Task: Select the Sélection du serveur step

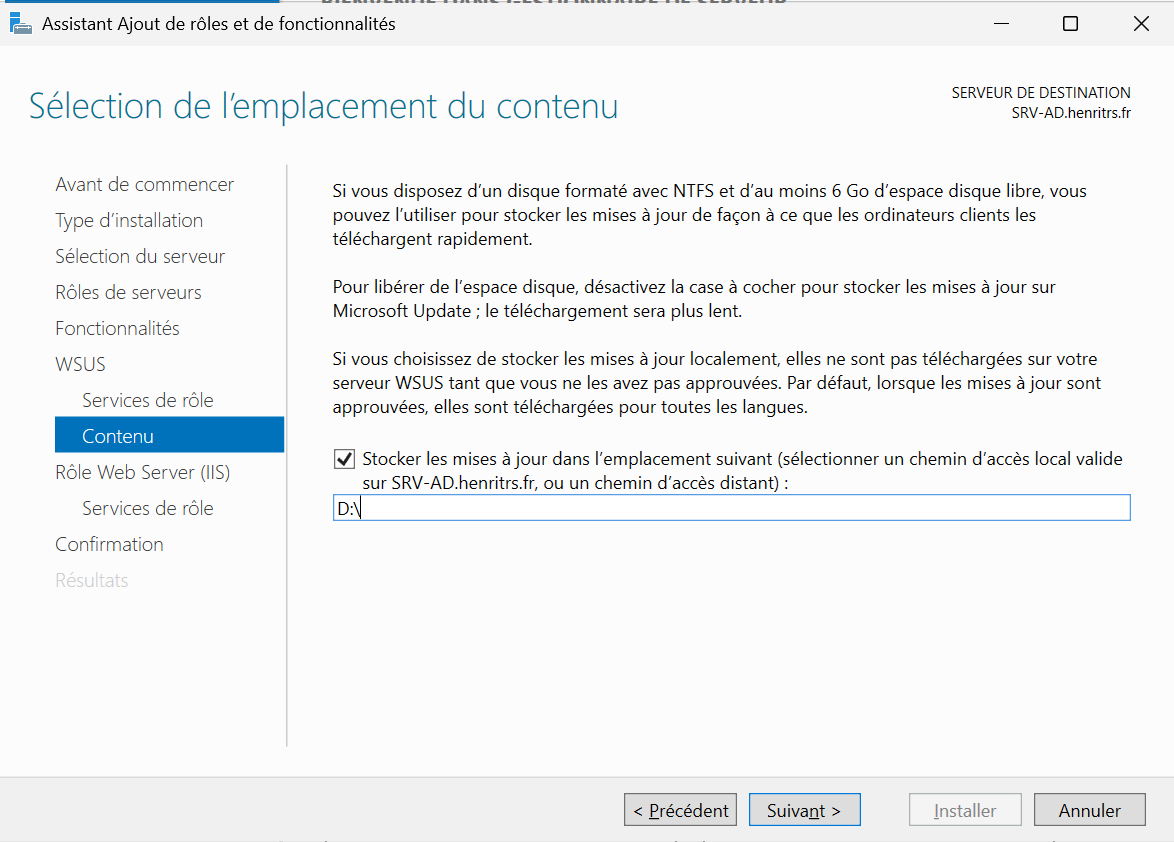Action: [140, 256]
